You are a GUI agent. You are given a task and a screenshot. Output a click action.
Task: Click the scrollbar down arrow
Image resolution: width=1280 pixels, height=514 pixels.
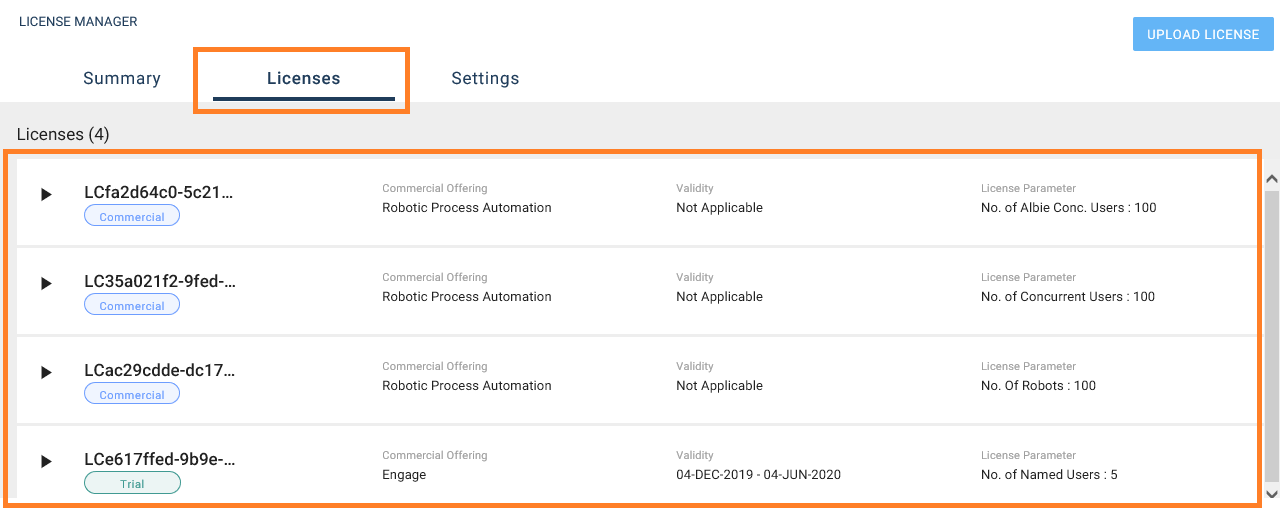click(1272, 494)
